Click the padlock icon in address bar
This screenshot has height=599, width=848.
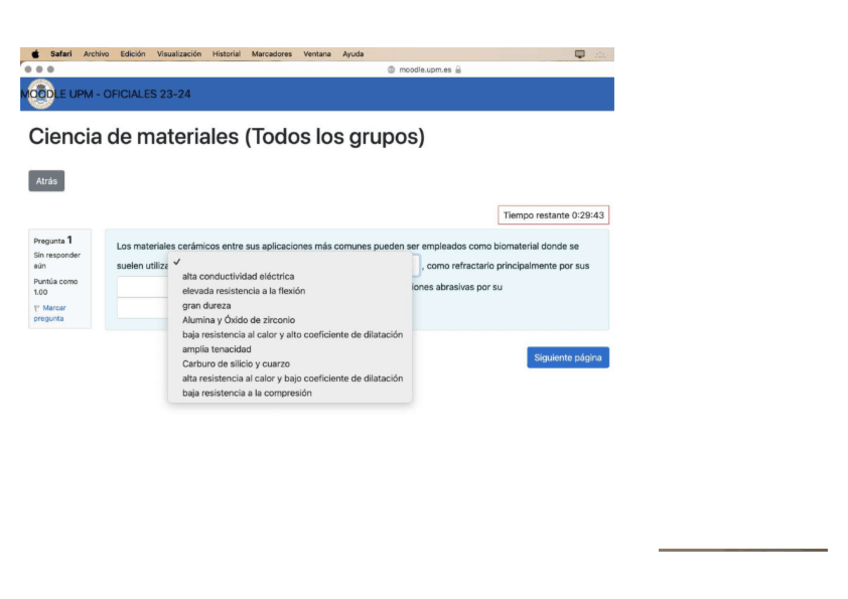coord(458,70)
